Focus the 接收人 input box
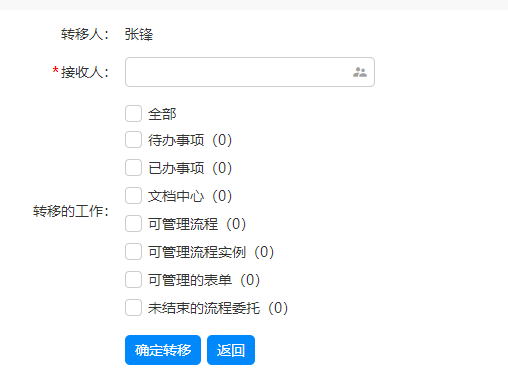508x386 pixels. tap(250, 72)
